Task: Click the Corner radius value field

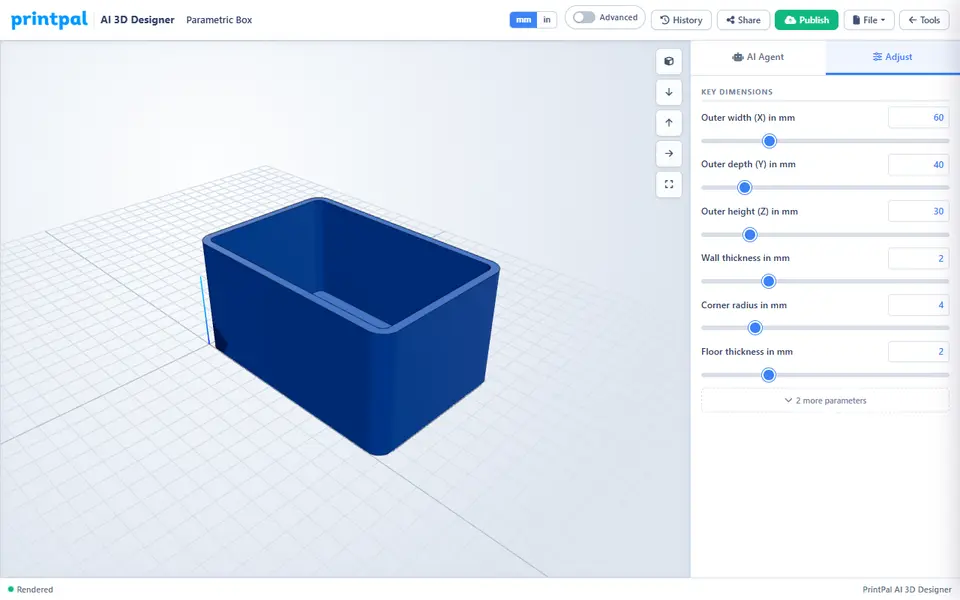Action: pyautogui.click(x=918, y=305)
